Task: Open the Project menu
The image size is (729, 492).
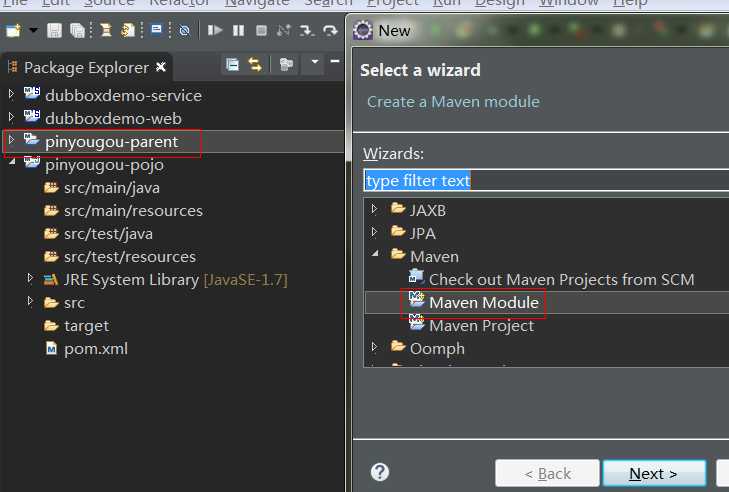Action: click(x=393, y=3)
